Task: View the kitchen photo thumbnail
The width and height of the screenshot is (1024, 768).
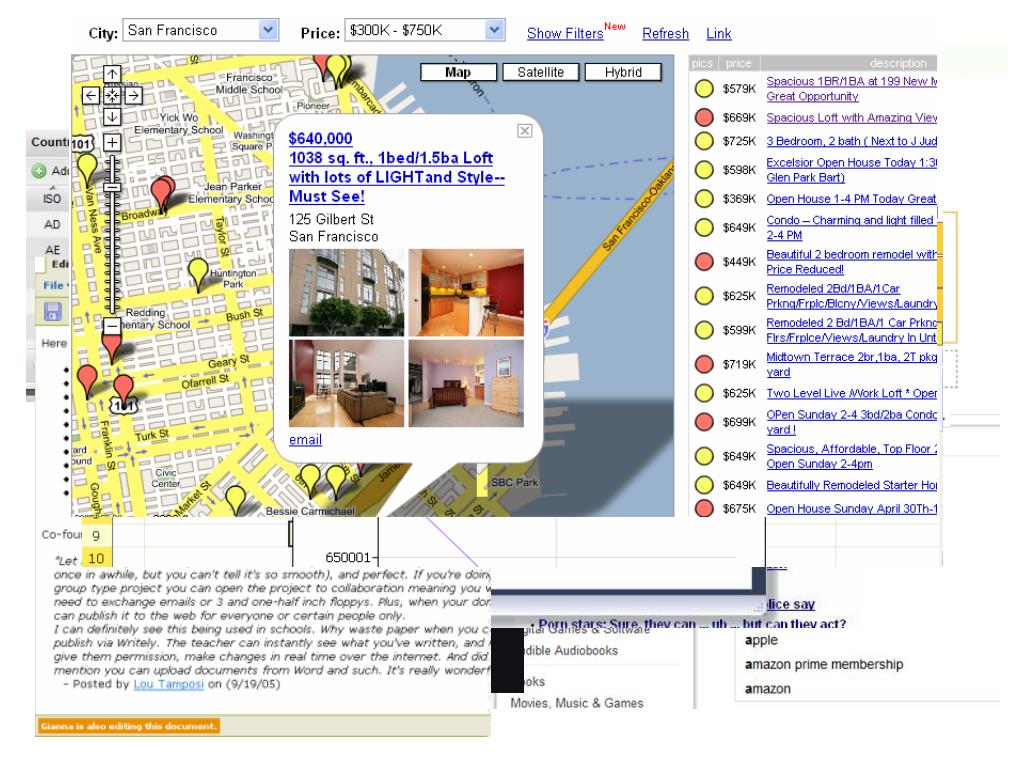Action: (x=466, y=293)
